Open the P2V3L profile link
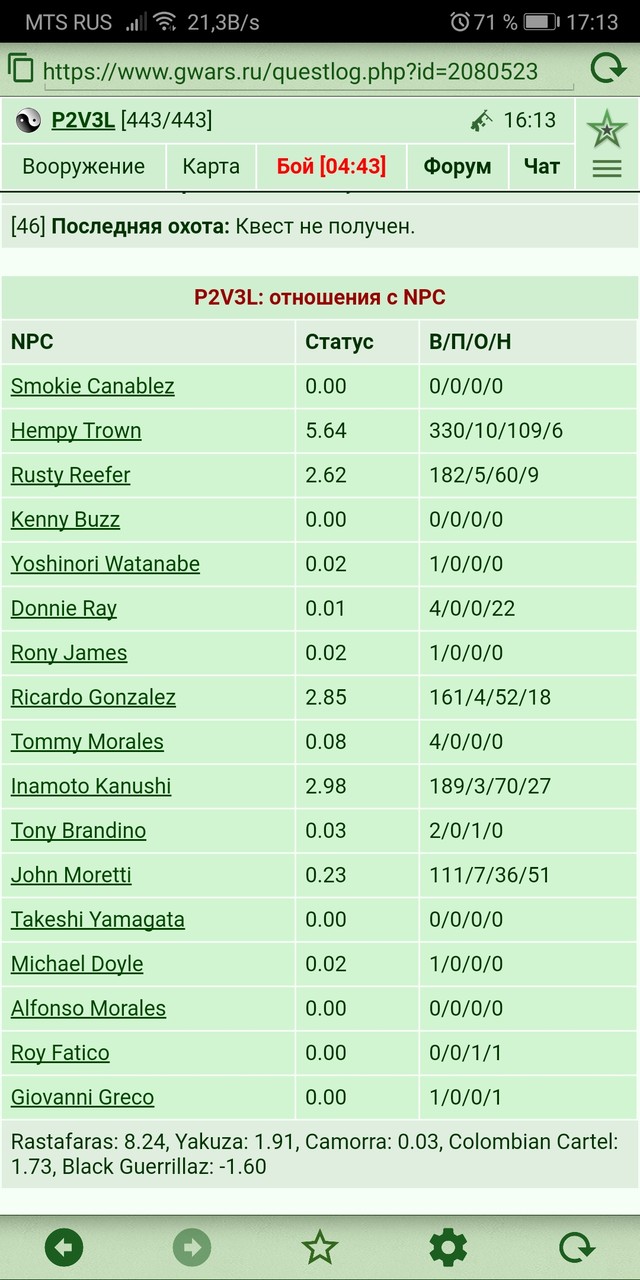Viewport: 640px width, 1280px height. click(x=83, y=121)
